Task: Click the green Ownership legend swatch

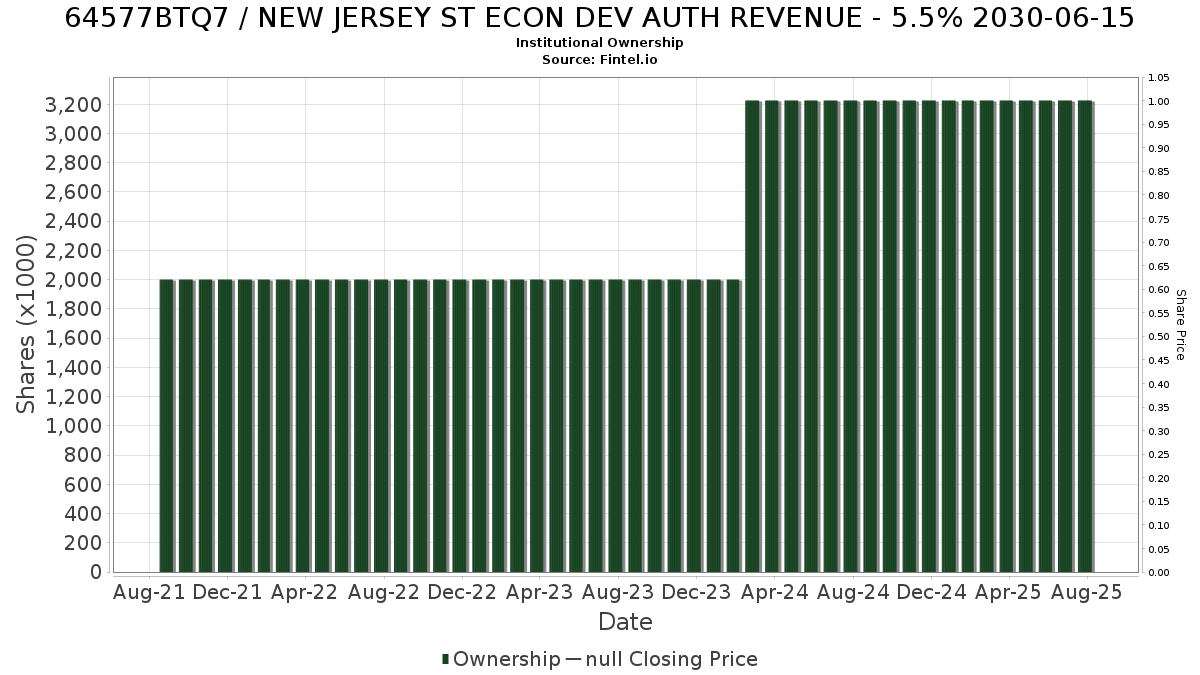Action: (x=445, y=659)
